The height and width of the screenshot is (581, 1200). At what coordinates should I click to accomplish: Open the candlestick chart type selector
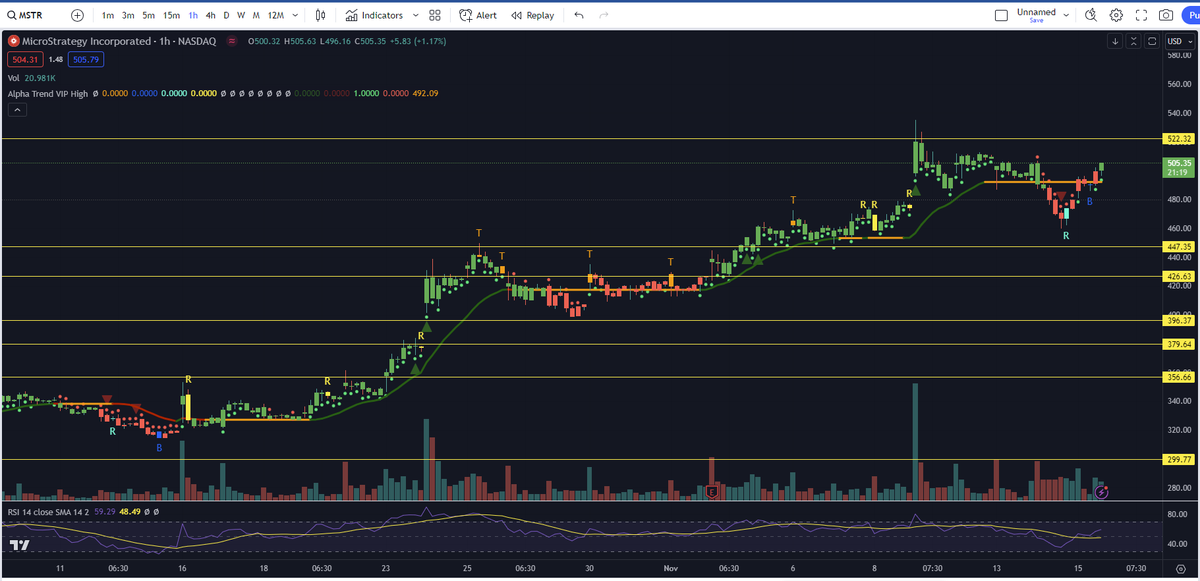pos(320,15)
